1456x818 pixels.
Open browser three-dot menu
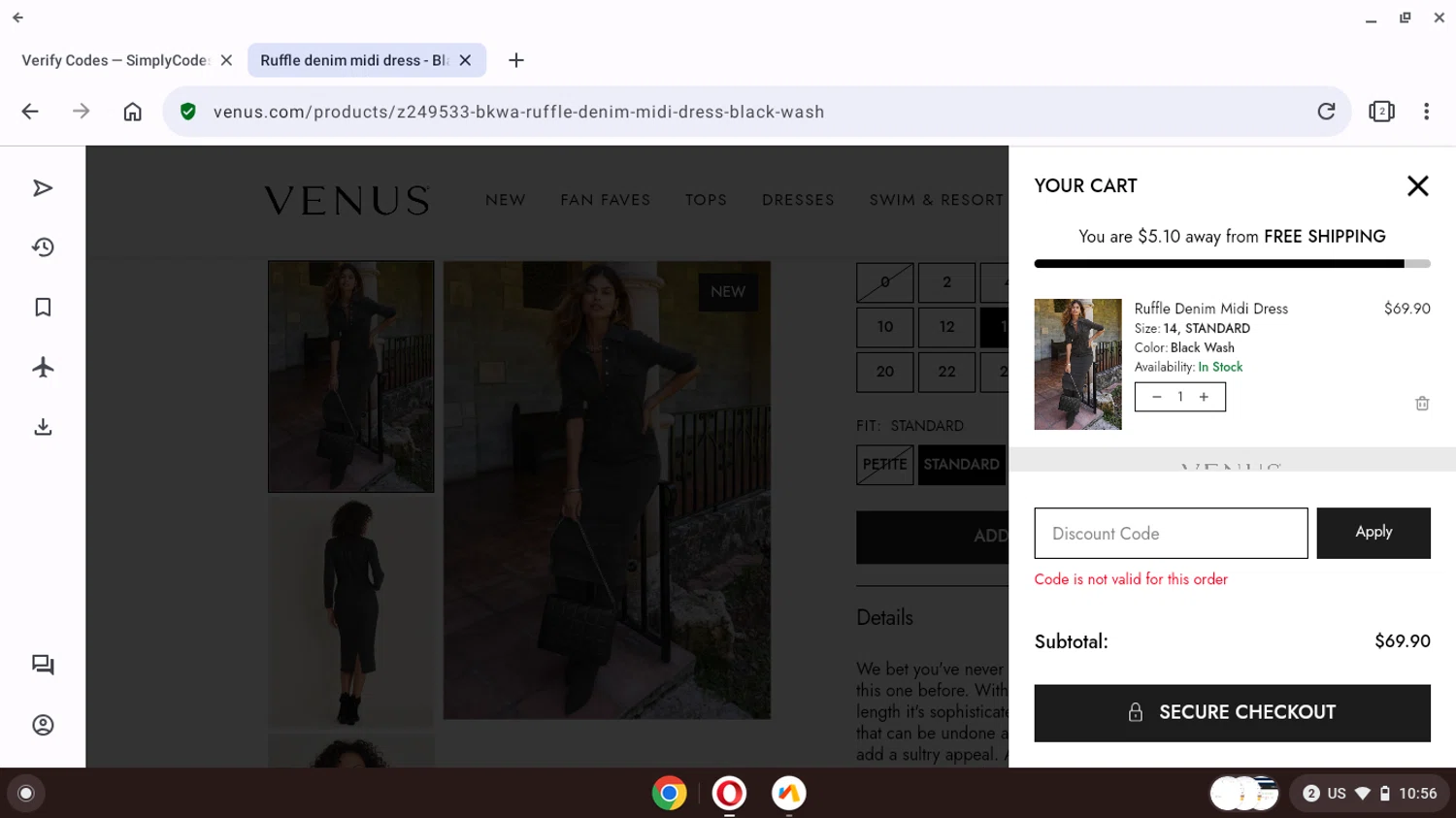(x=1426, y=112)
